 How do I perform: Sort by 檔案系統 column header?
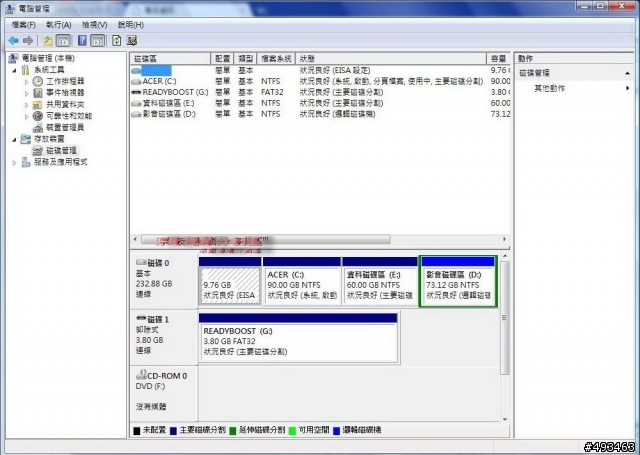point(276,58)
